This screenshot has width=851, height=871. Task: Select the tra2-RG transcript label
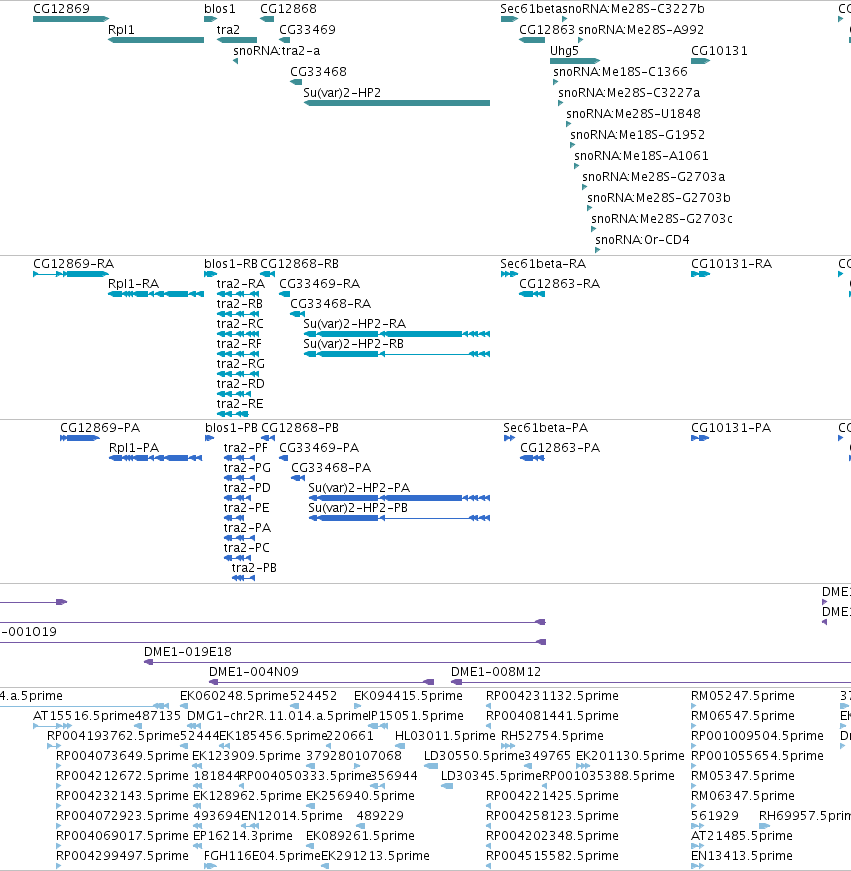click(x=241, y=364)
